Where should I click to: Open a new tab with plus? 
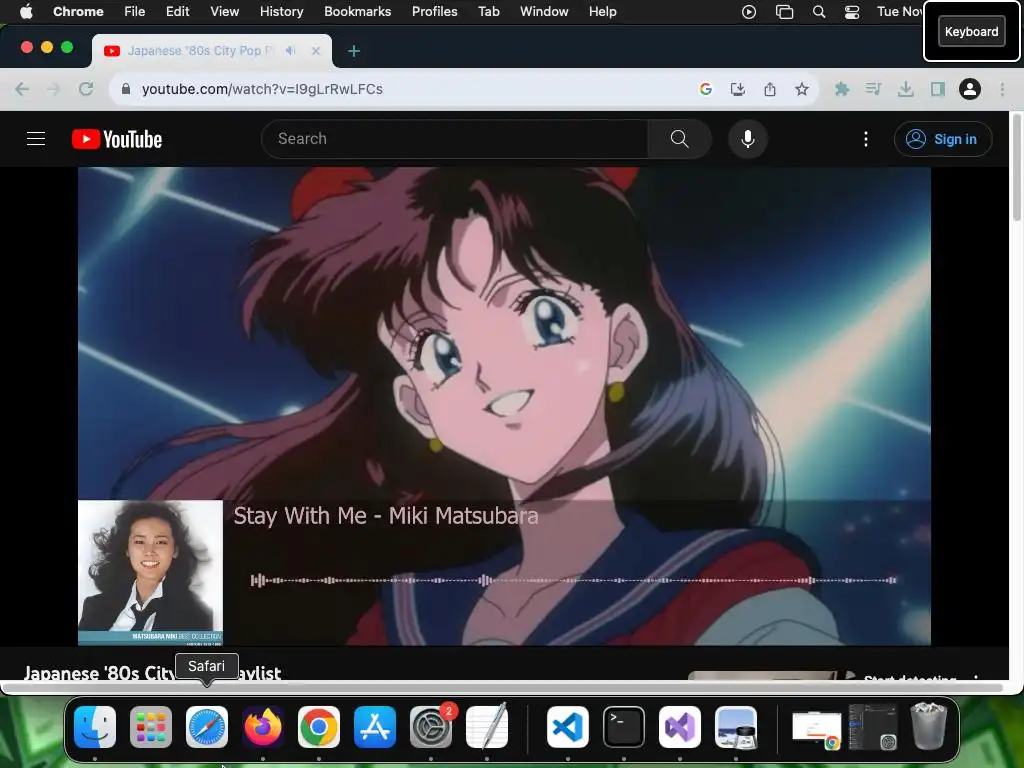tap(354, 51)
